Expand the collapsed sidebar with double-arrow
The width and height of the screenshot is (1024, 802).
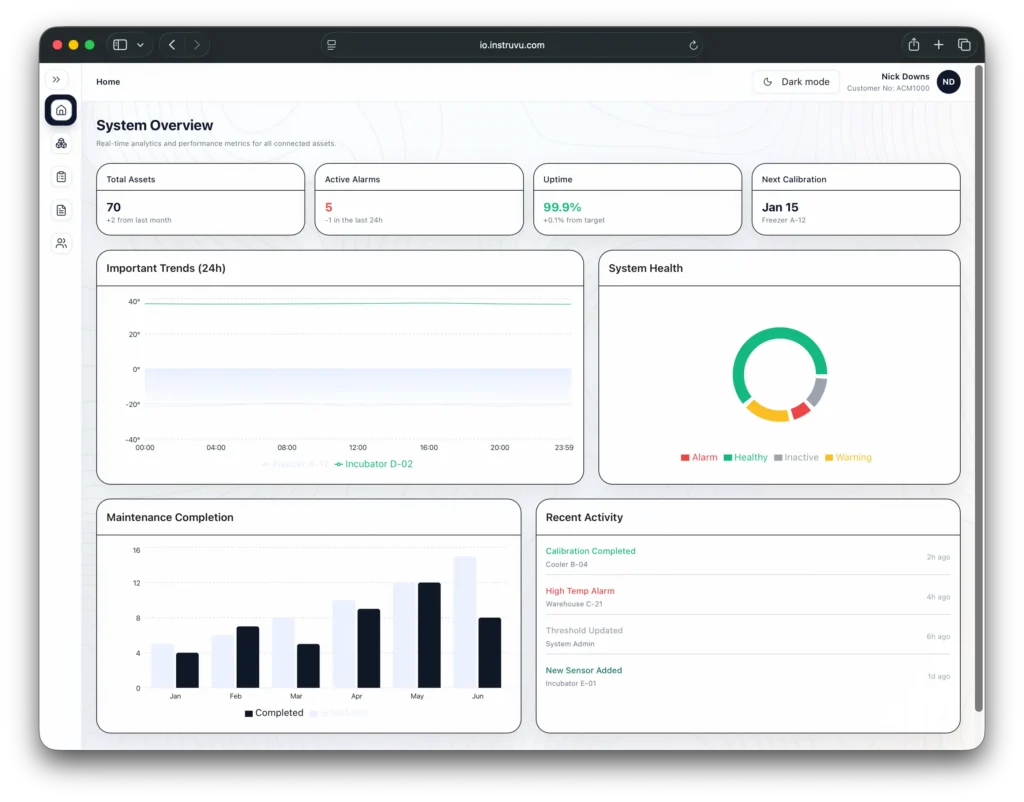57,78
